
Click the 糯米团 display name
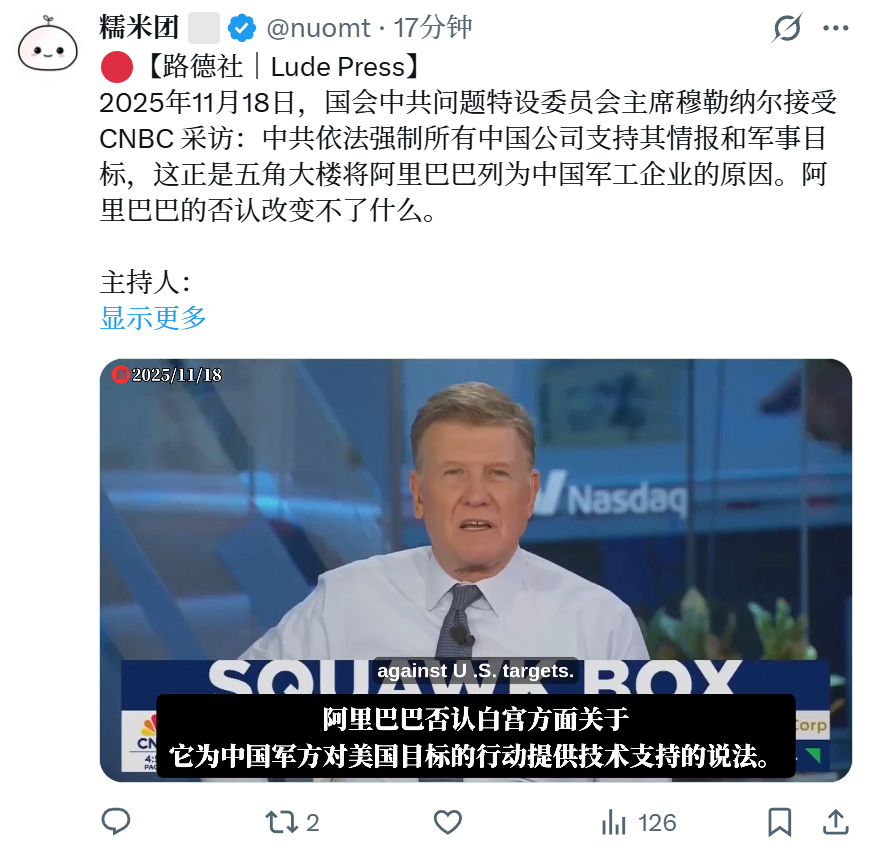point(139,27)
